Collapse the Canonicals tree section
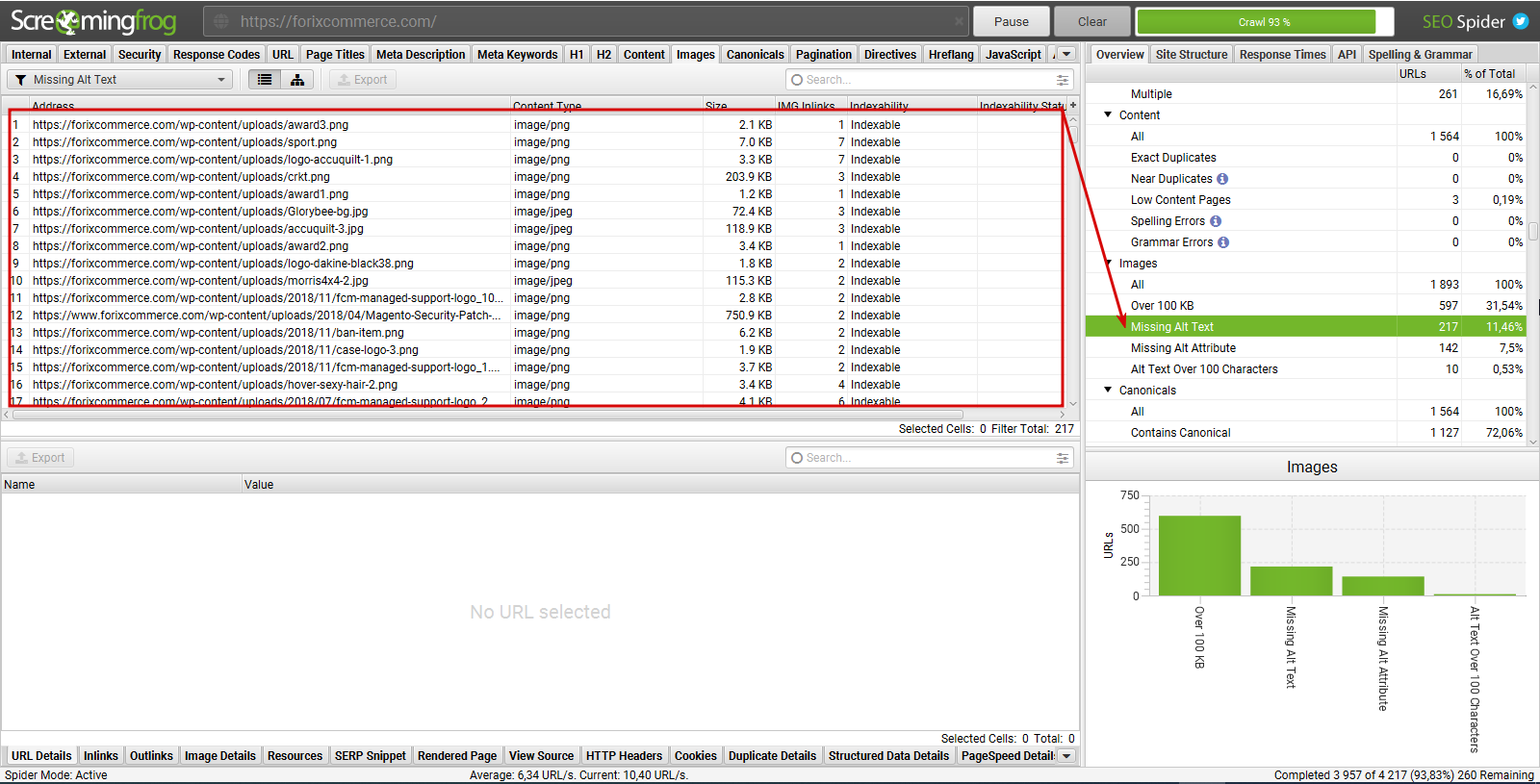 [1108, 390]
